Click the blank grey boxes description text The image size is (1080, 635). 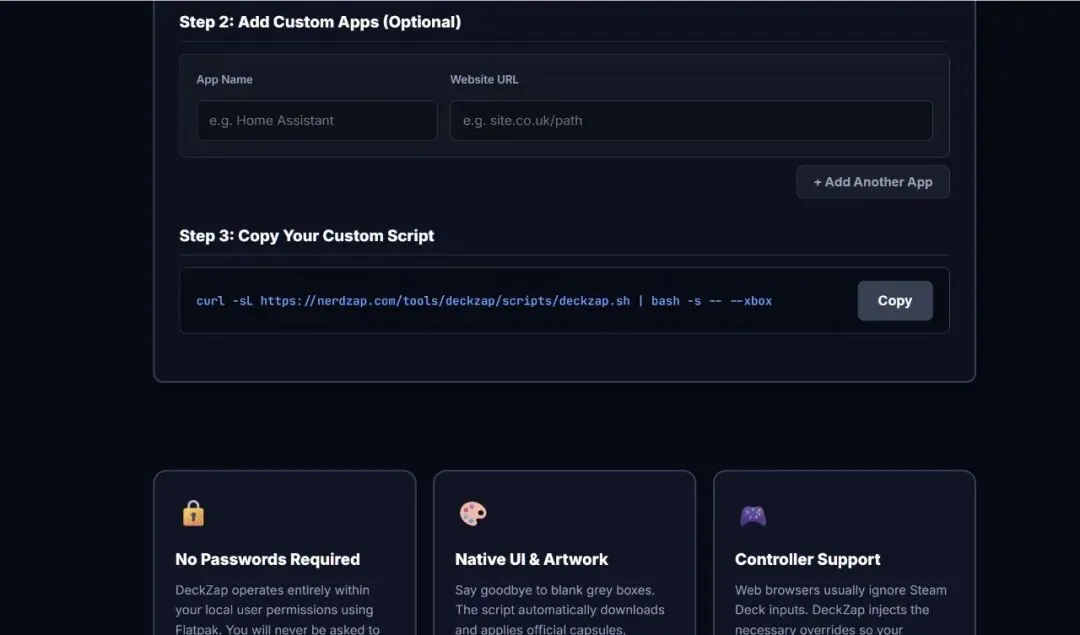pyautogui.click(x=554, y=599)
